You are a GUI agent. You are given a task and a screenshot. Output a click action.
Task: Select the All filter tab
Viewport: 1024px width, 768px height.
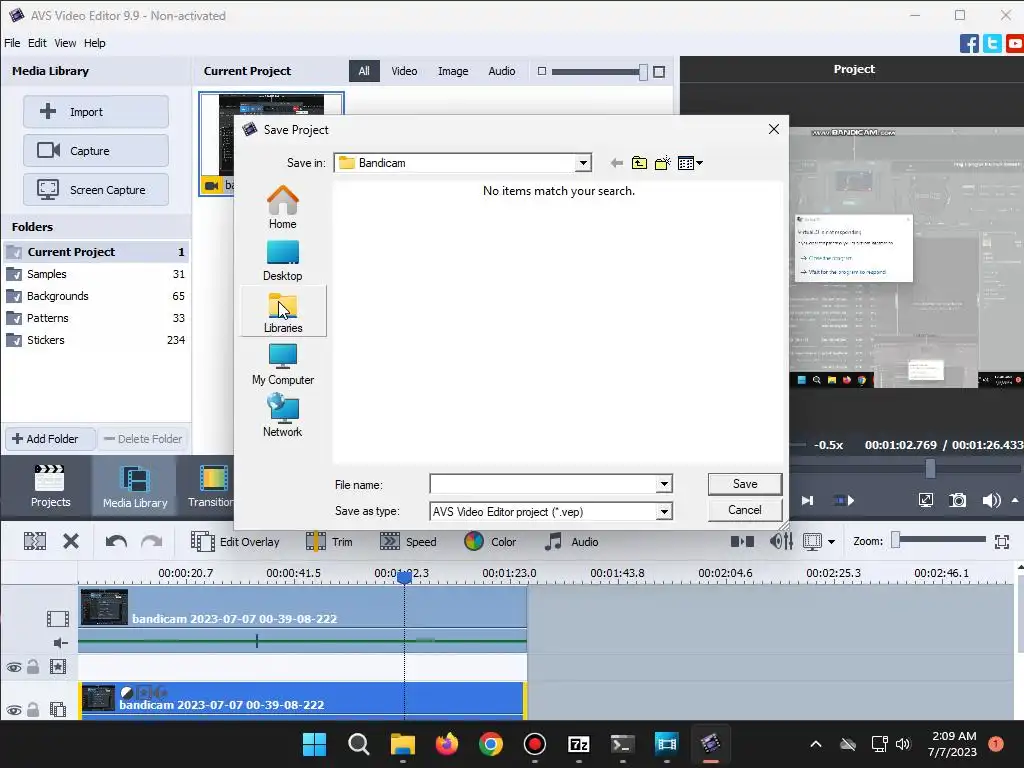(x=364, y=71)
